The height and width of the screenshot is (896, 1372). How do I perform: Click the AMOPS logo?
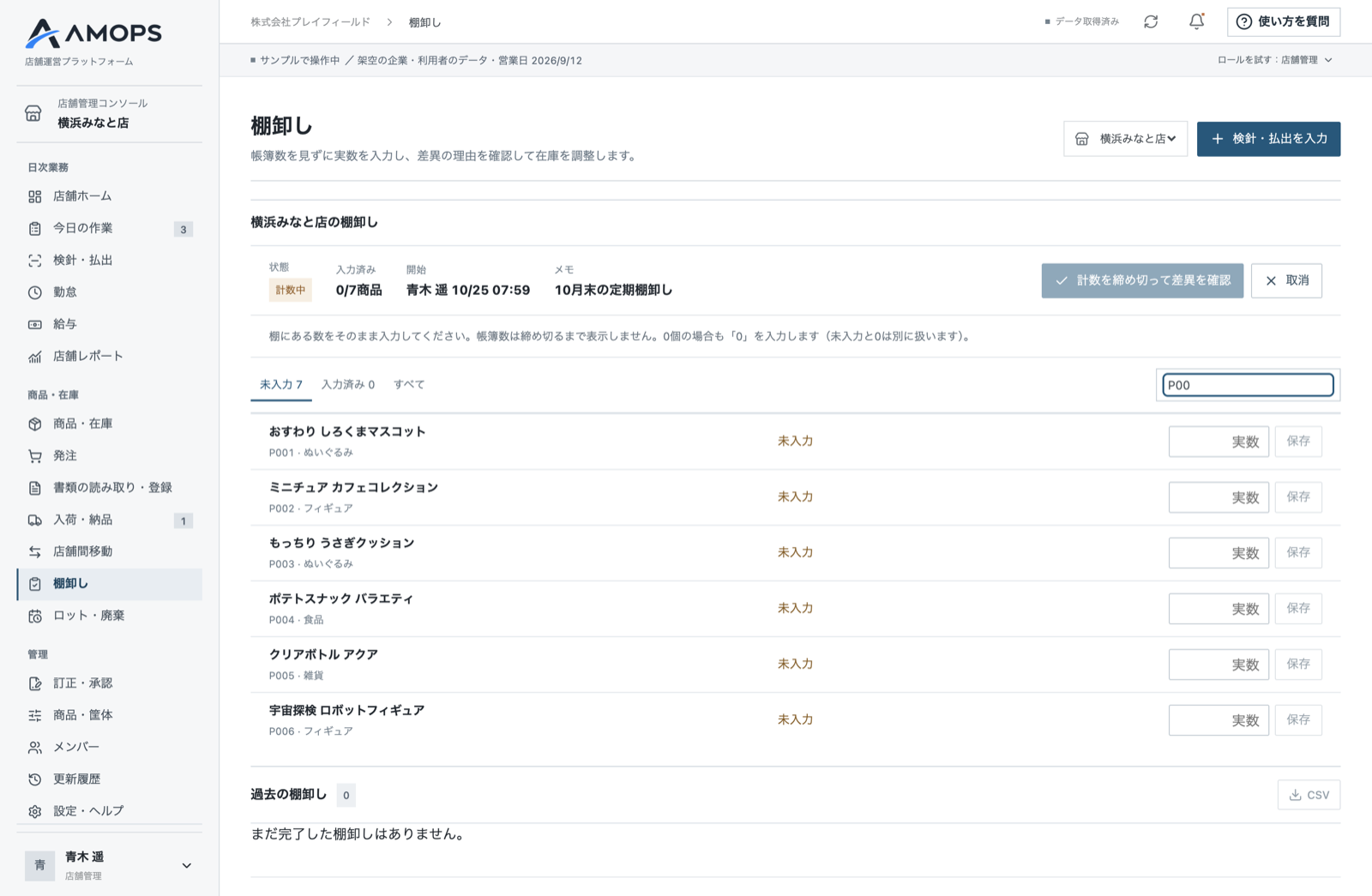point(93,33)
